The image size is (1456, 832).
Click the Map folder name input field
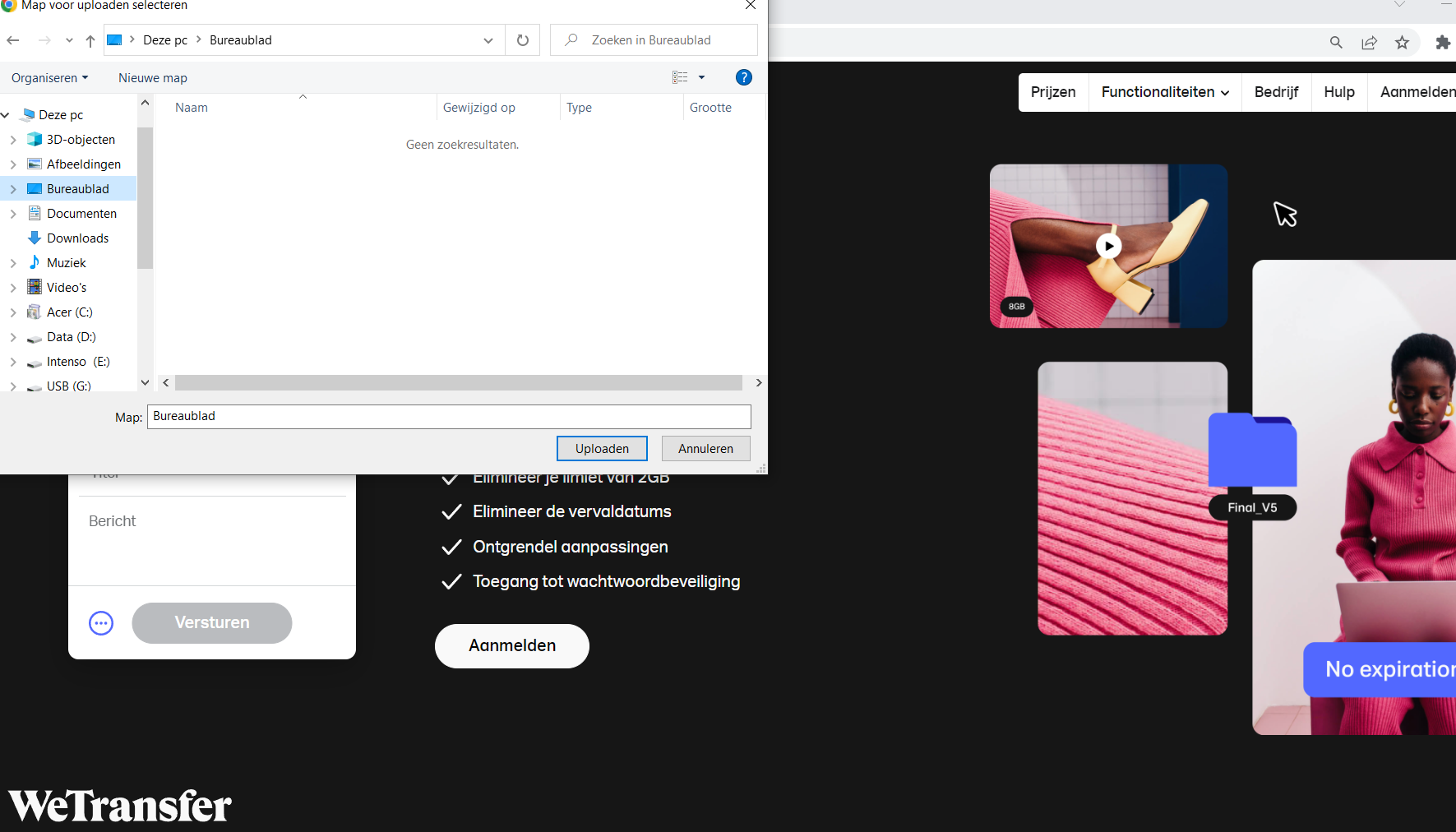(x=449, y=417)
